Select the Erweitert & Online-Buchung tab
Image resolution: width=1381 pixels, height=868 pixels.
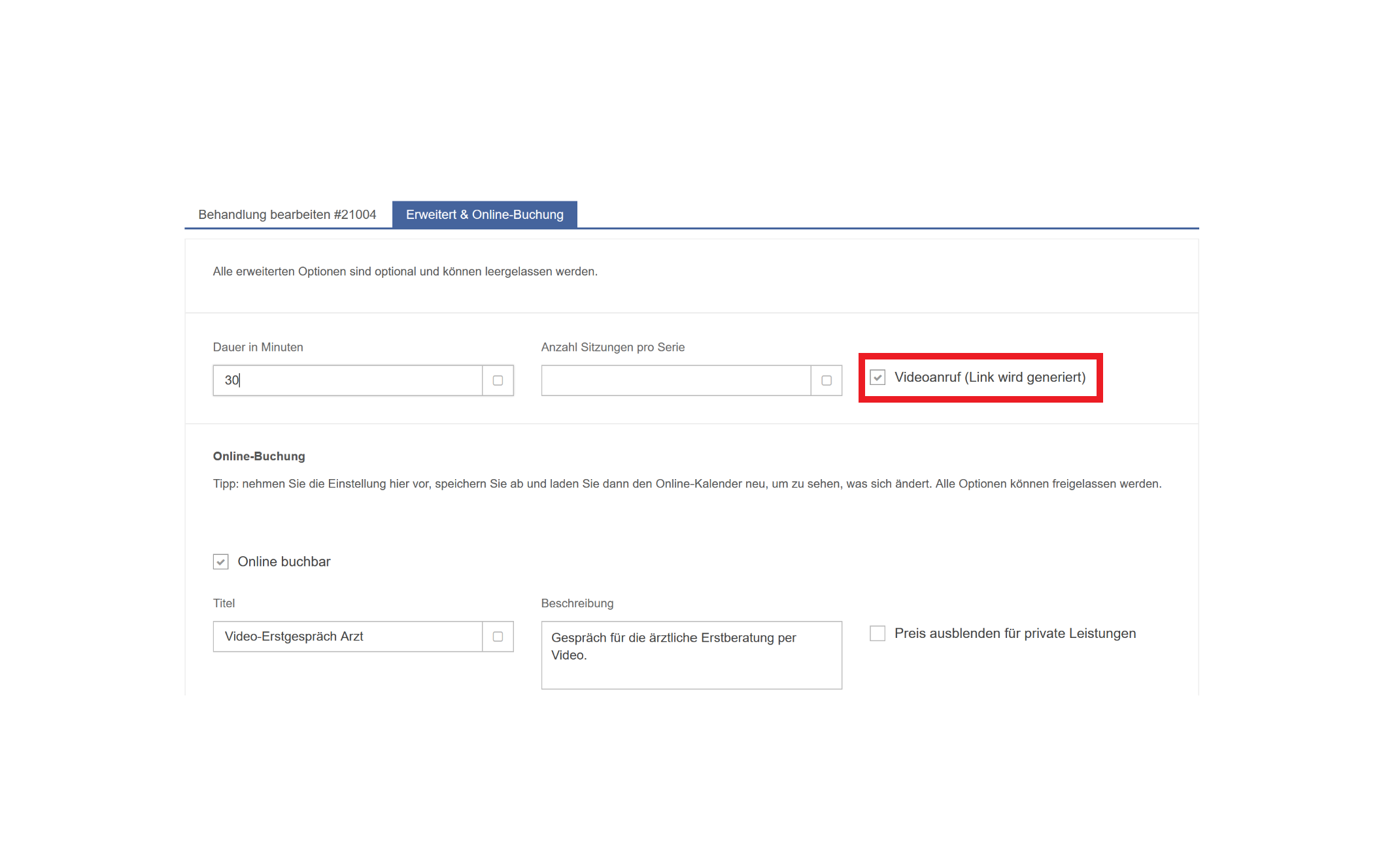(x=485, y=214)
